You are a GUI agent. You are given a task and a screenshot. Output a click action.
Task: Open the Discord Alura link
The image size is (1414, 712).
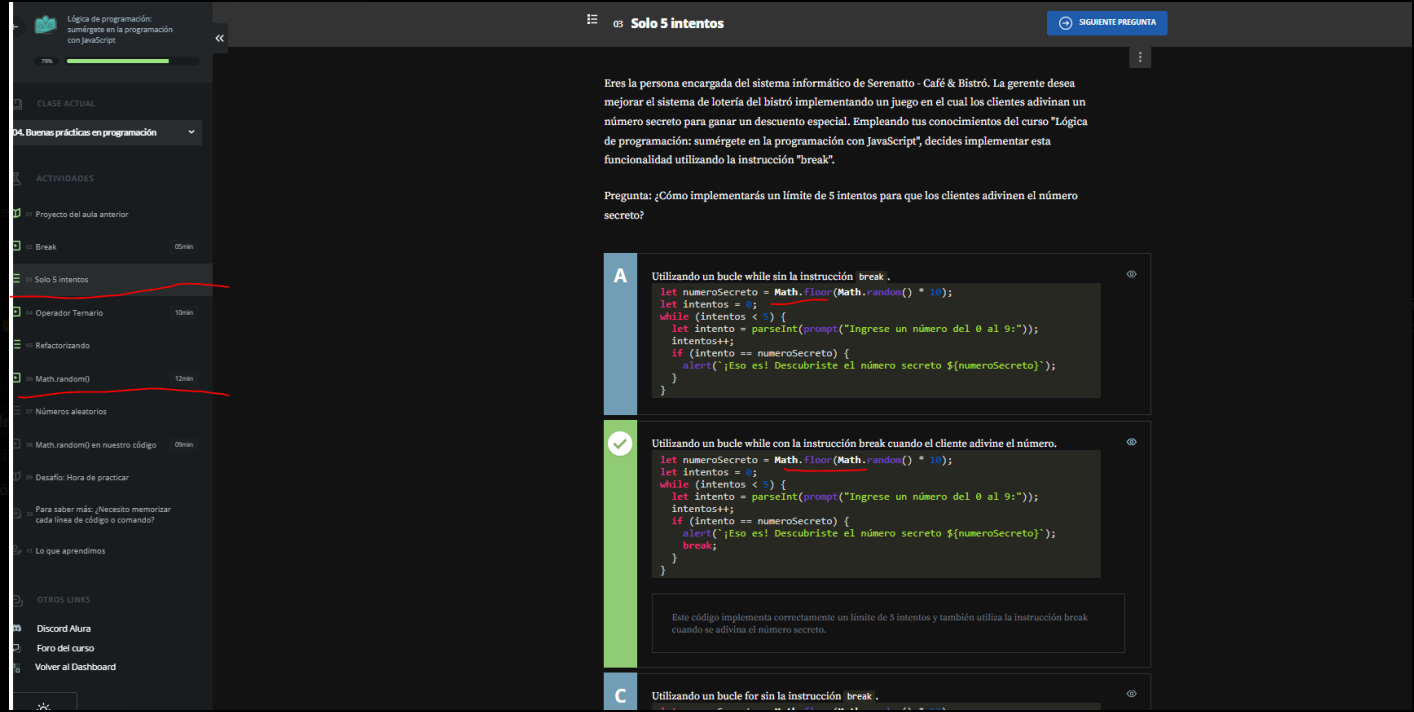[x=63, y=628]
